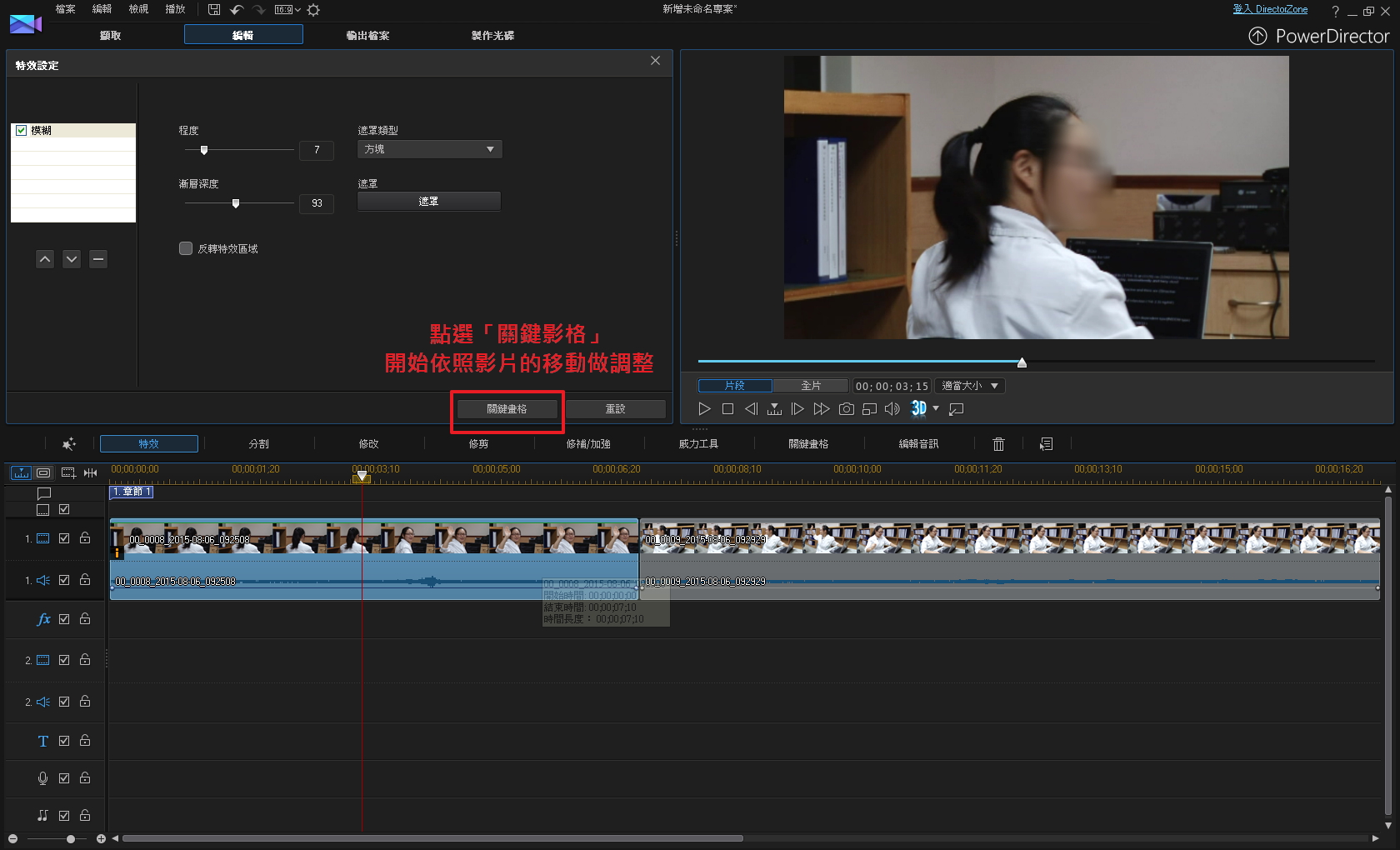
Task: Click the 程度 slider handle
Action: coord(204,150)
